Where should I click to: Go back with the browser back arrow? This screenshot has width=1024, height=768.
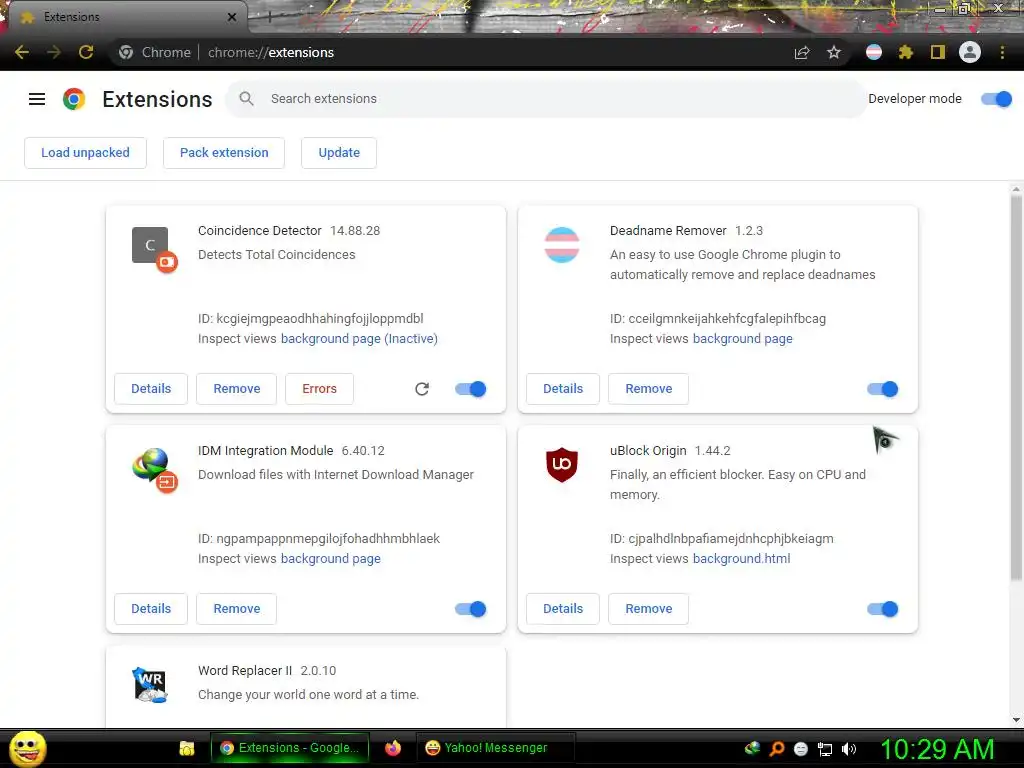coord(22,52)
